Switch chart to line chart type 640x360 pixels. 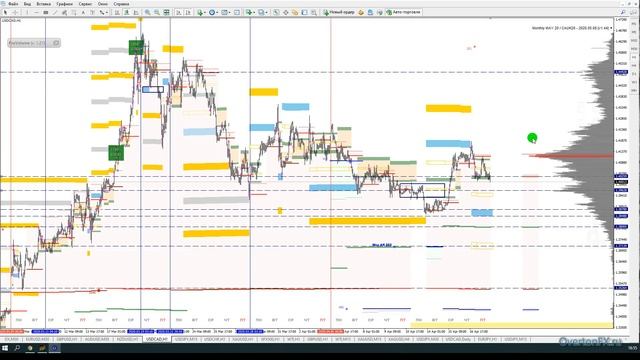click(136, 12)
